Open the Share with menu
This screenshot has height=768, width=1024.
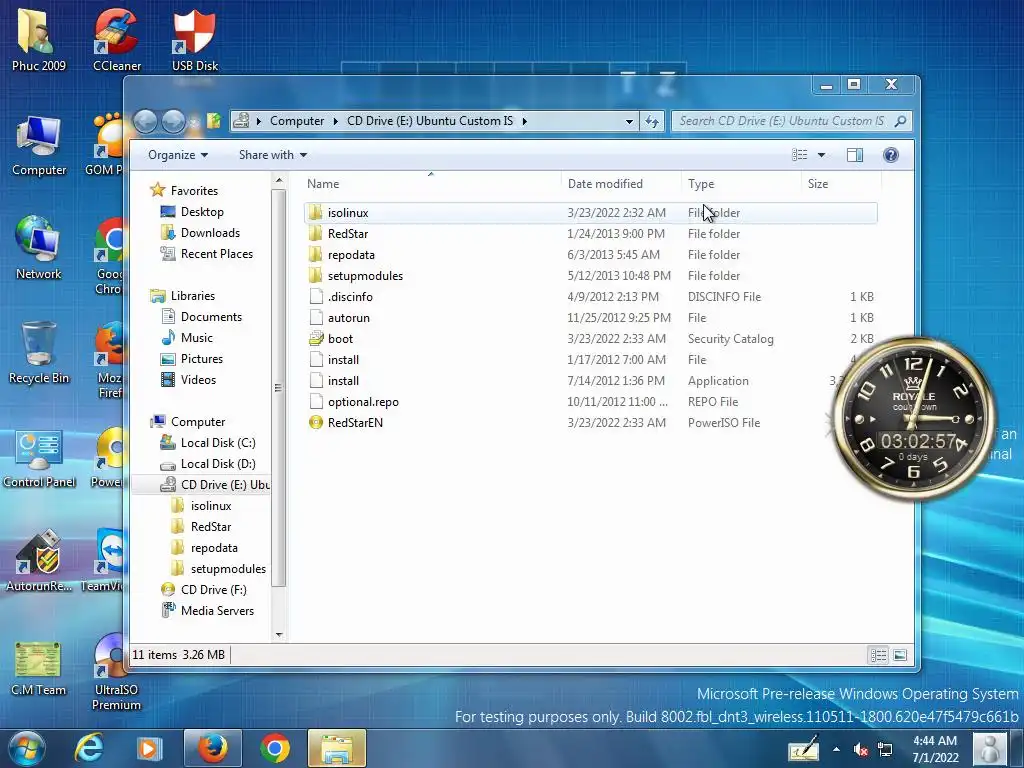click(272, 155)
